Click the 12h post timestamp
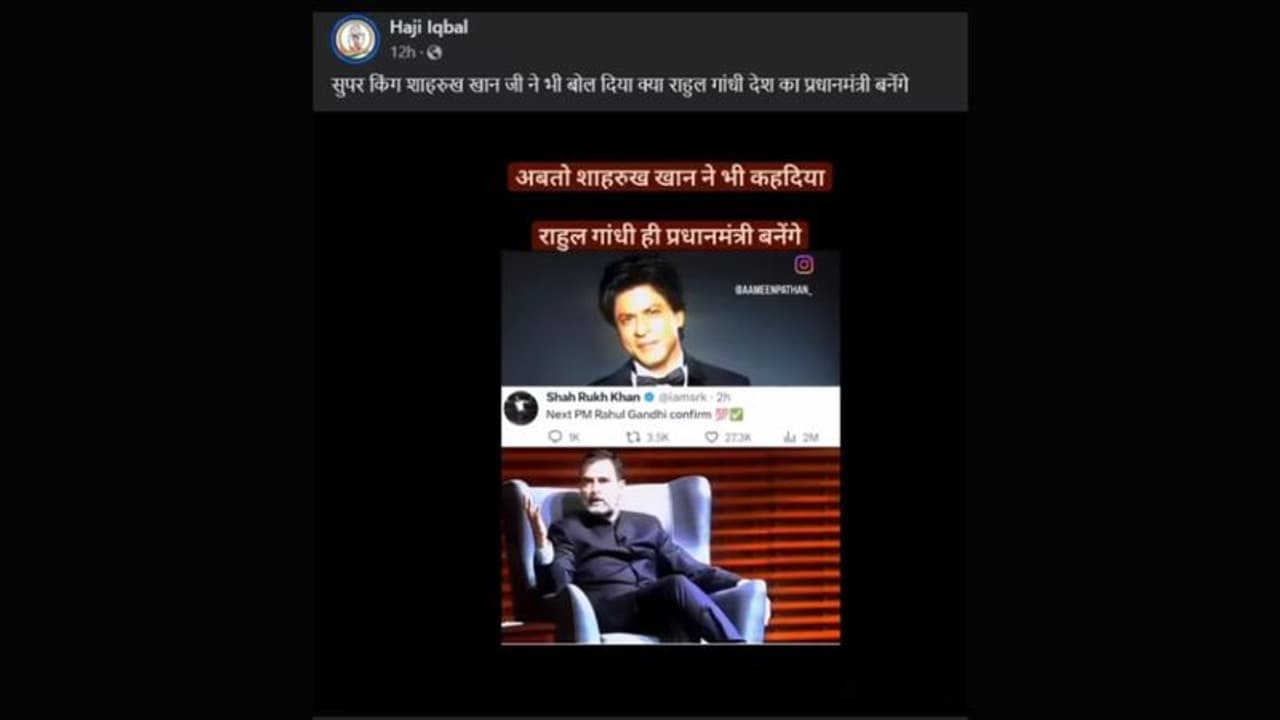The image size is (1280, 720). pos(402,52)
